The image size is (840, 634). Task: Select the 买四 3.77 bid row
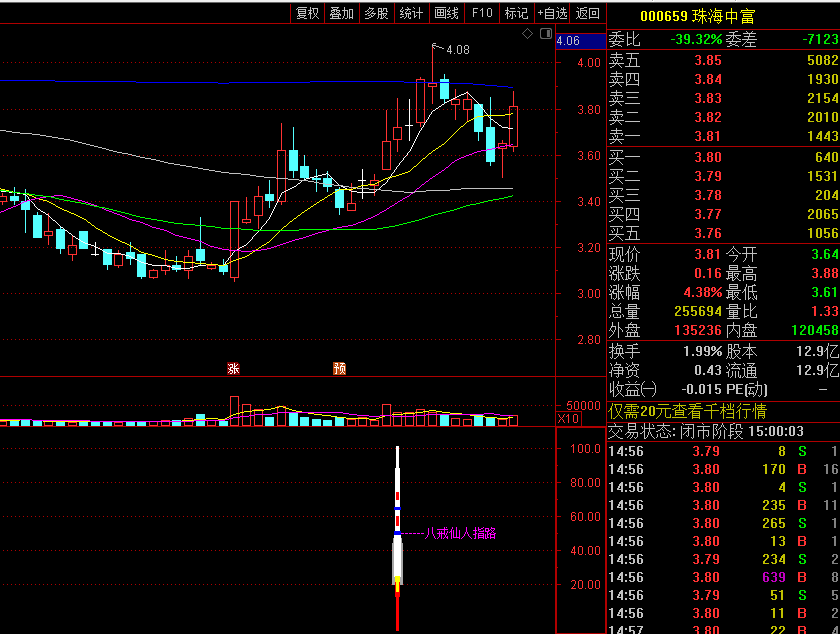[x=723, y=214]
